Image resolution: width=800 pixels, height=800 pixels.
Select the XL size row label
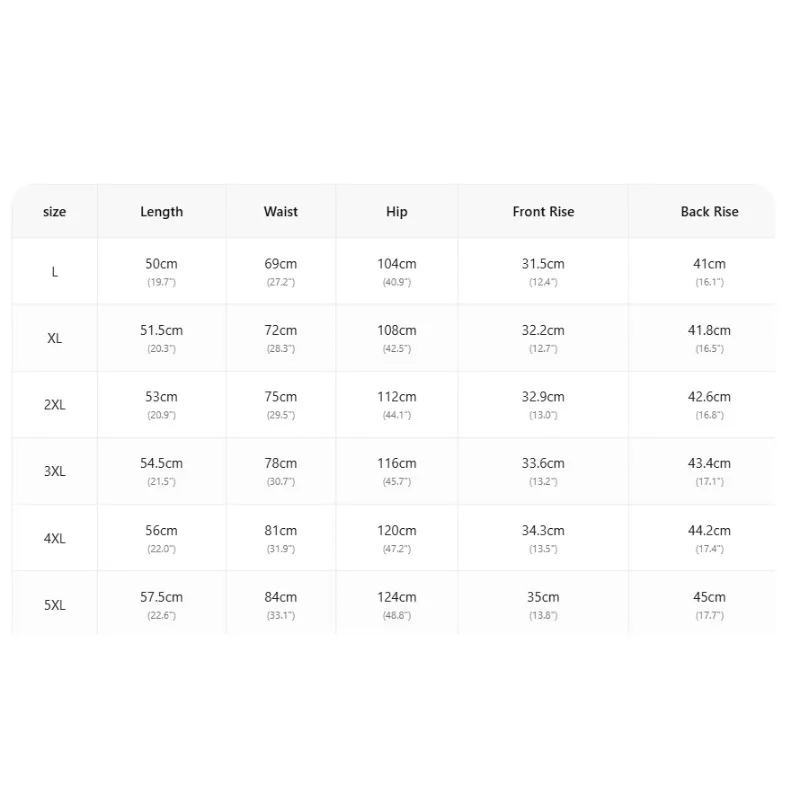click(55, 338)
